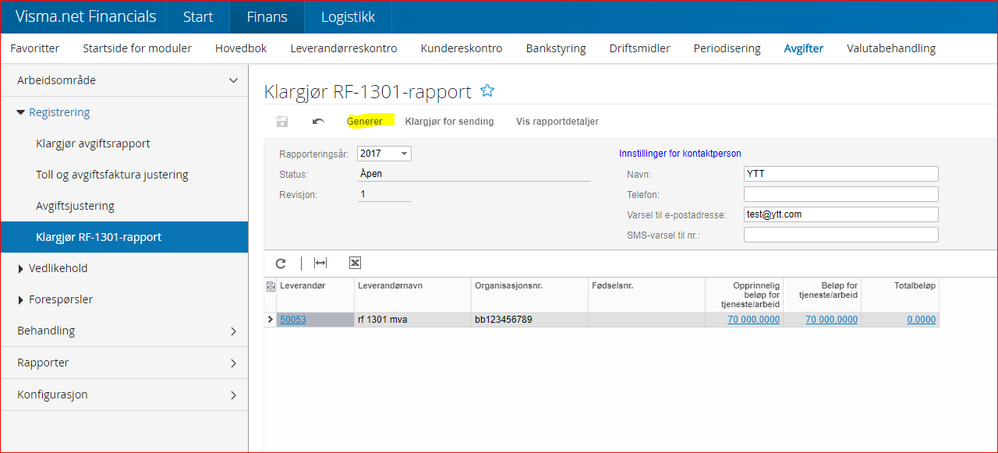This screenshot has height=453, width=998.
Task: Open Klargjør avgiftsrapport in sidebar
Action: click(x=93, y=143)
